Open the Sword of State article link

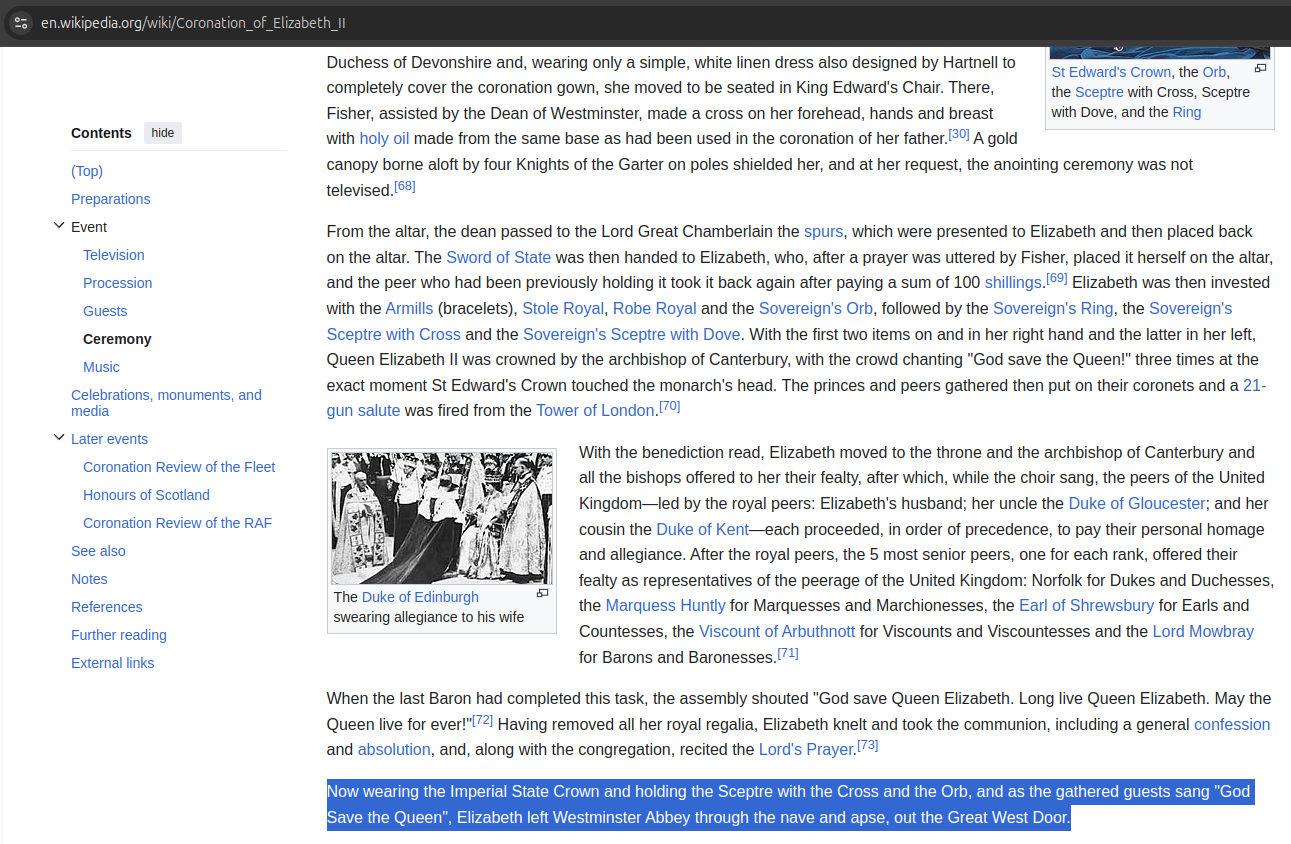tap(498, 257)
